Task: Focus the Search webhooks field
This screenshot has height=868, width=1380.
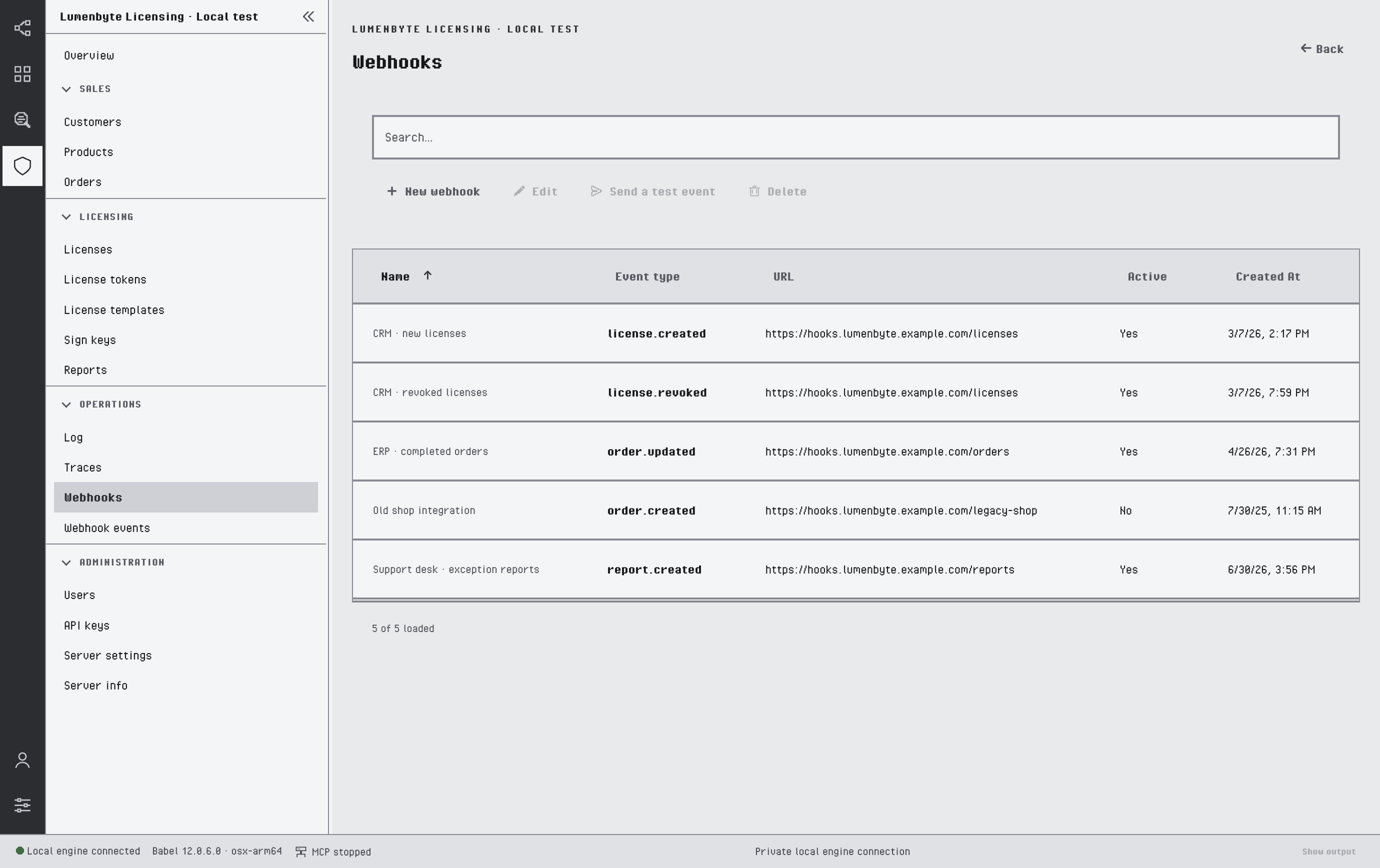Action: [855, 137]
